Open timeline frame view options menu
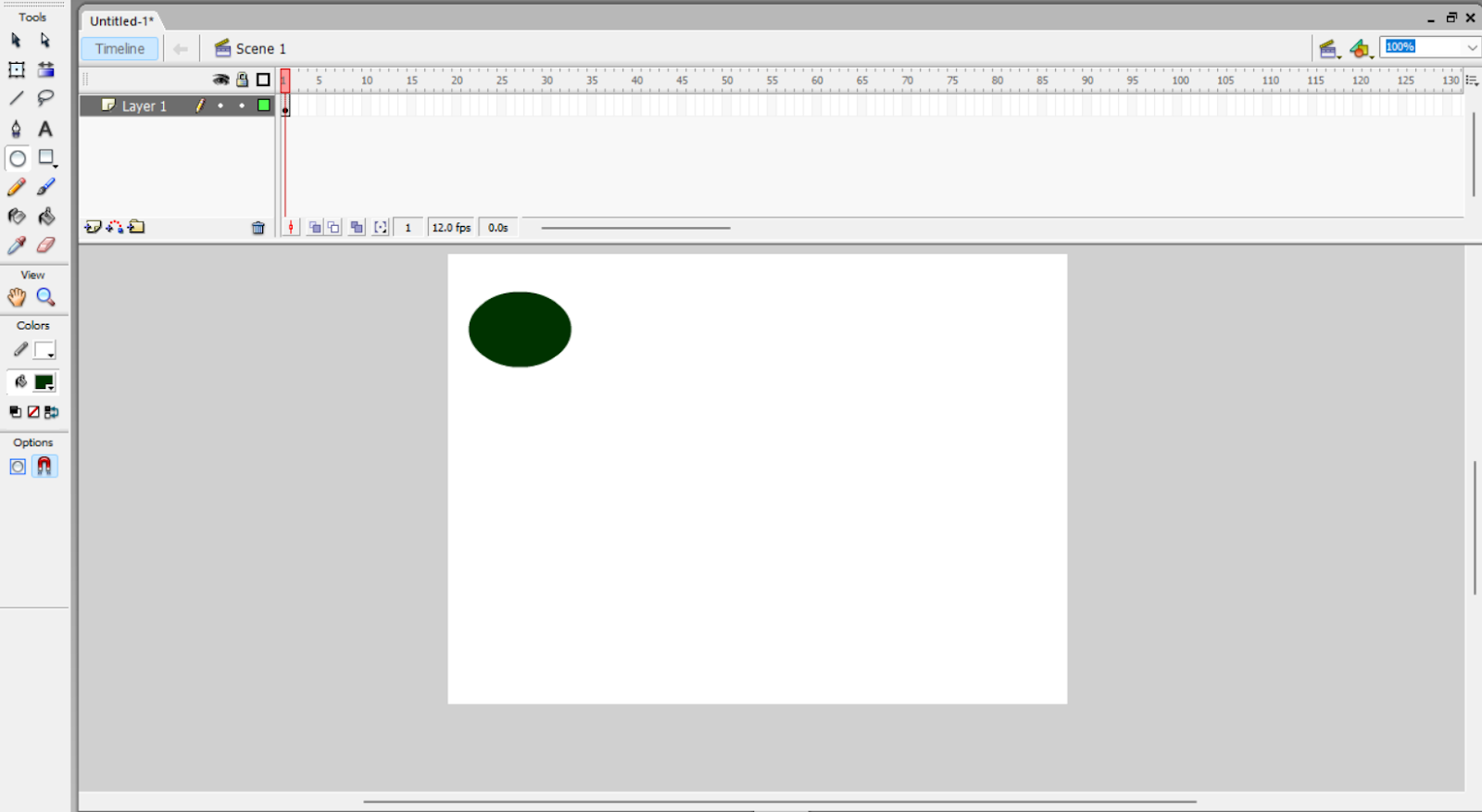Screen dimensions: 1482x812 [1472, 81]
